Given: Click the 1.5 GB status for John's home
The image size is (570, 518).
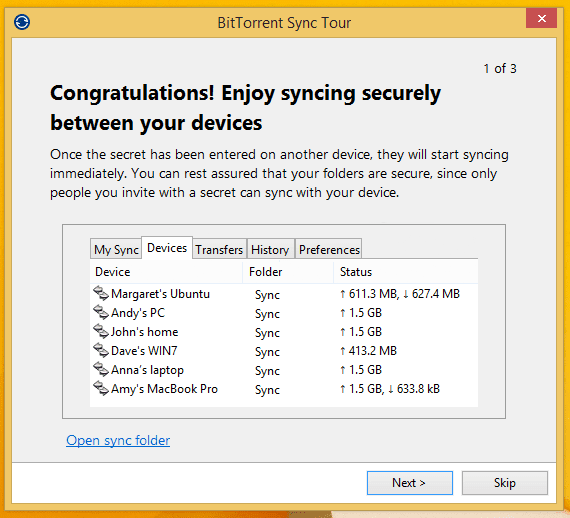Looking at the screenshot, I should (361, 332).
